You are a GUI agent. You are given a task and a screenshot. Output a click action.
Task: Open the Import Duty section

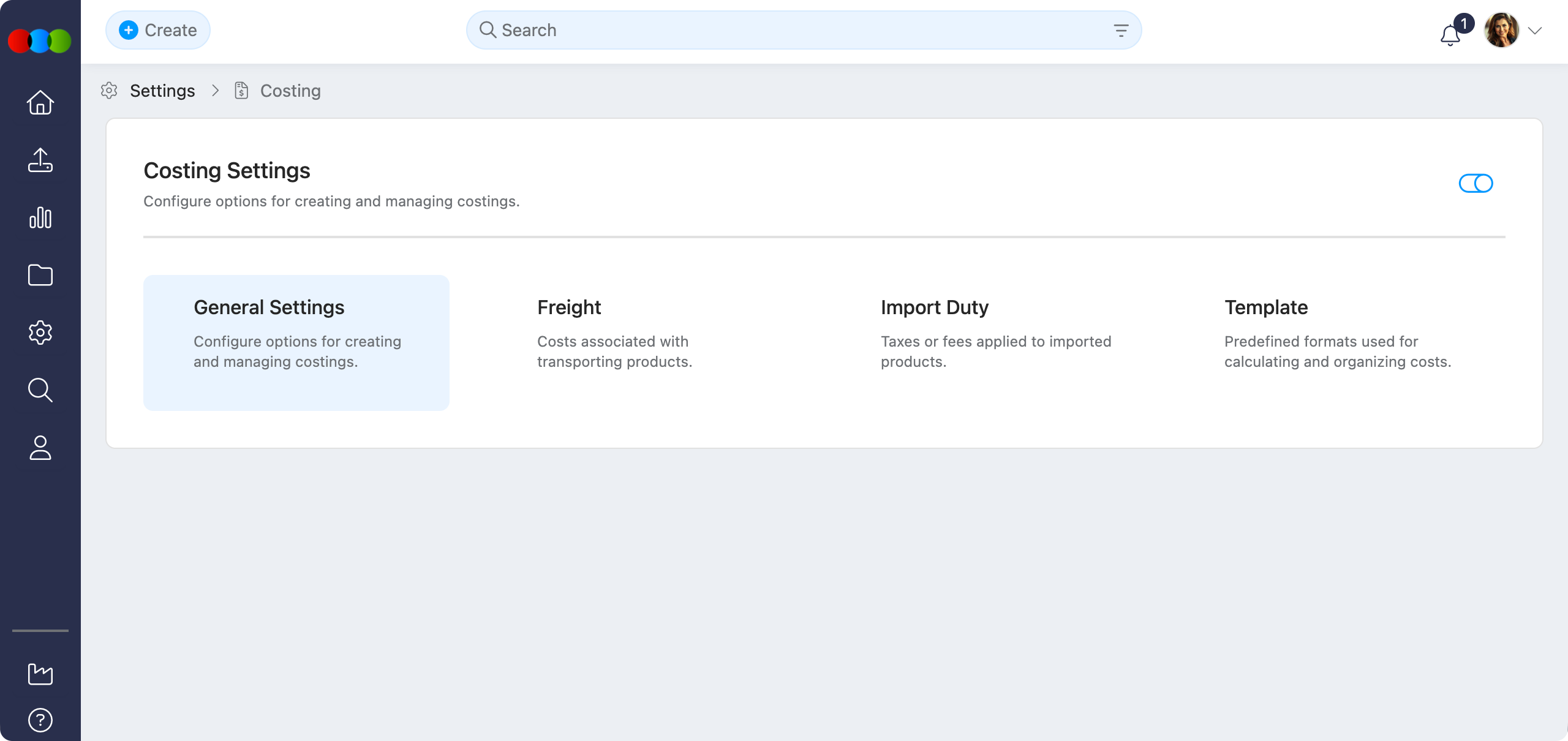click(995, 334)
